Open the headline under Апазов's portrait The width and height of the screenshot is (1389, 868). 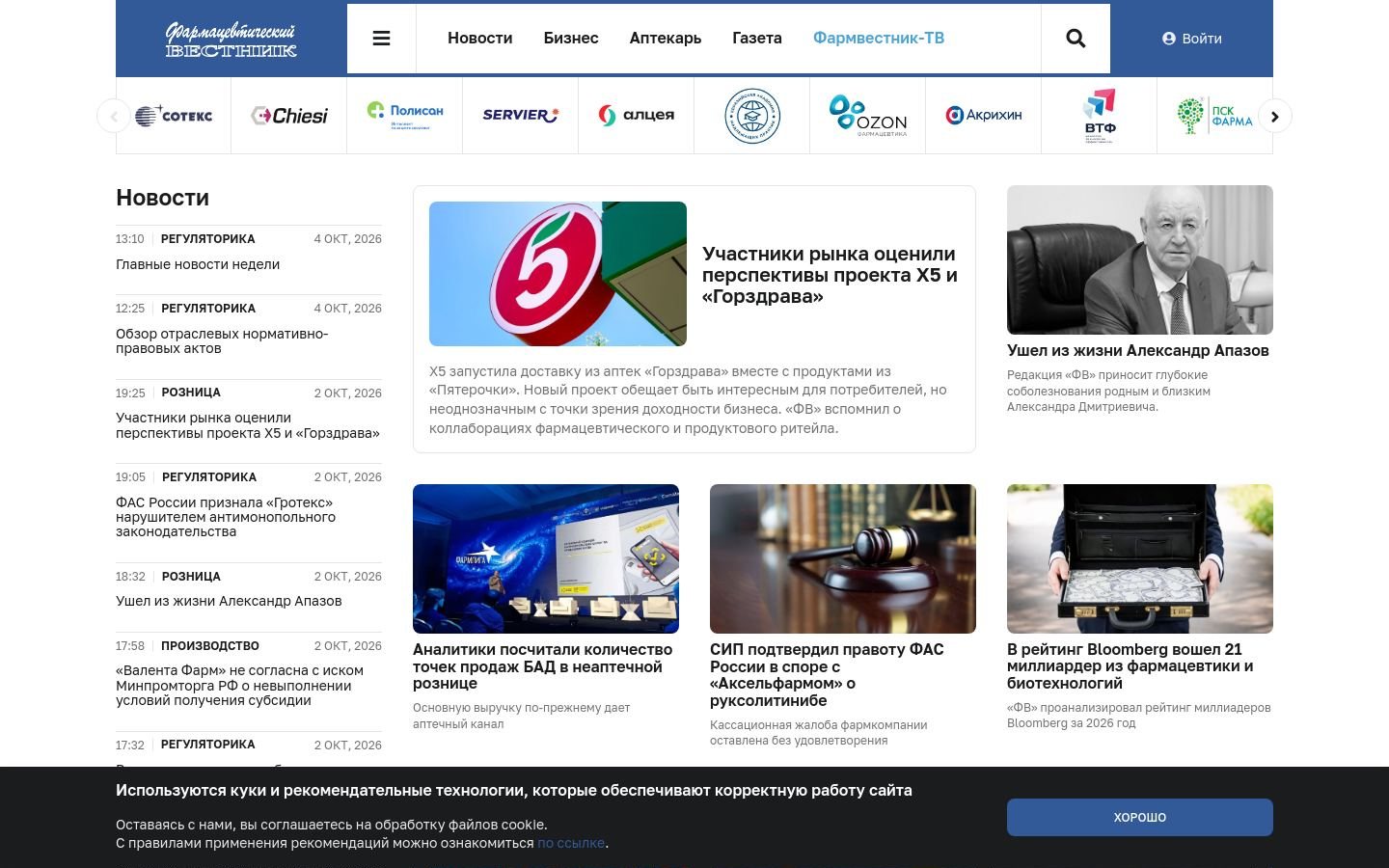pos(1138,350)
